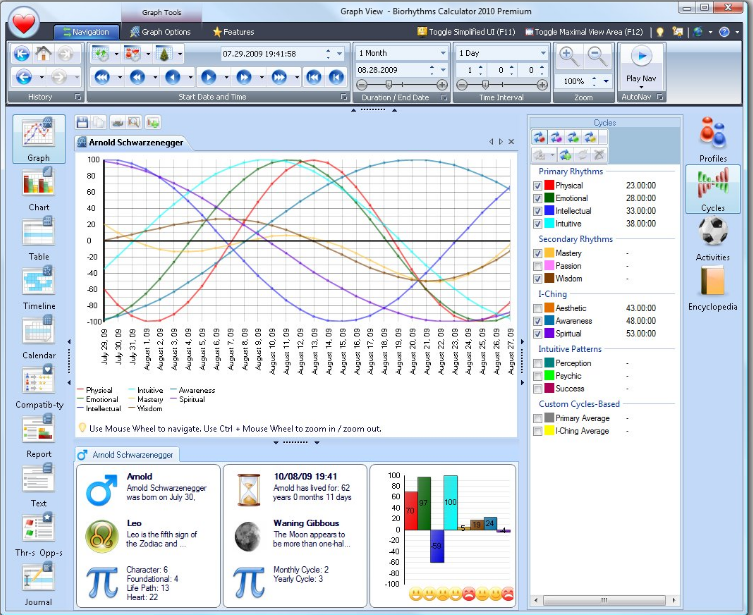Open the Cycles panel icon
The height and width of the screenshot is (615, 753).
click(x=713, y=189)
